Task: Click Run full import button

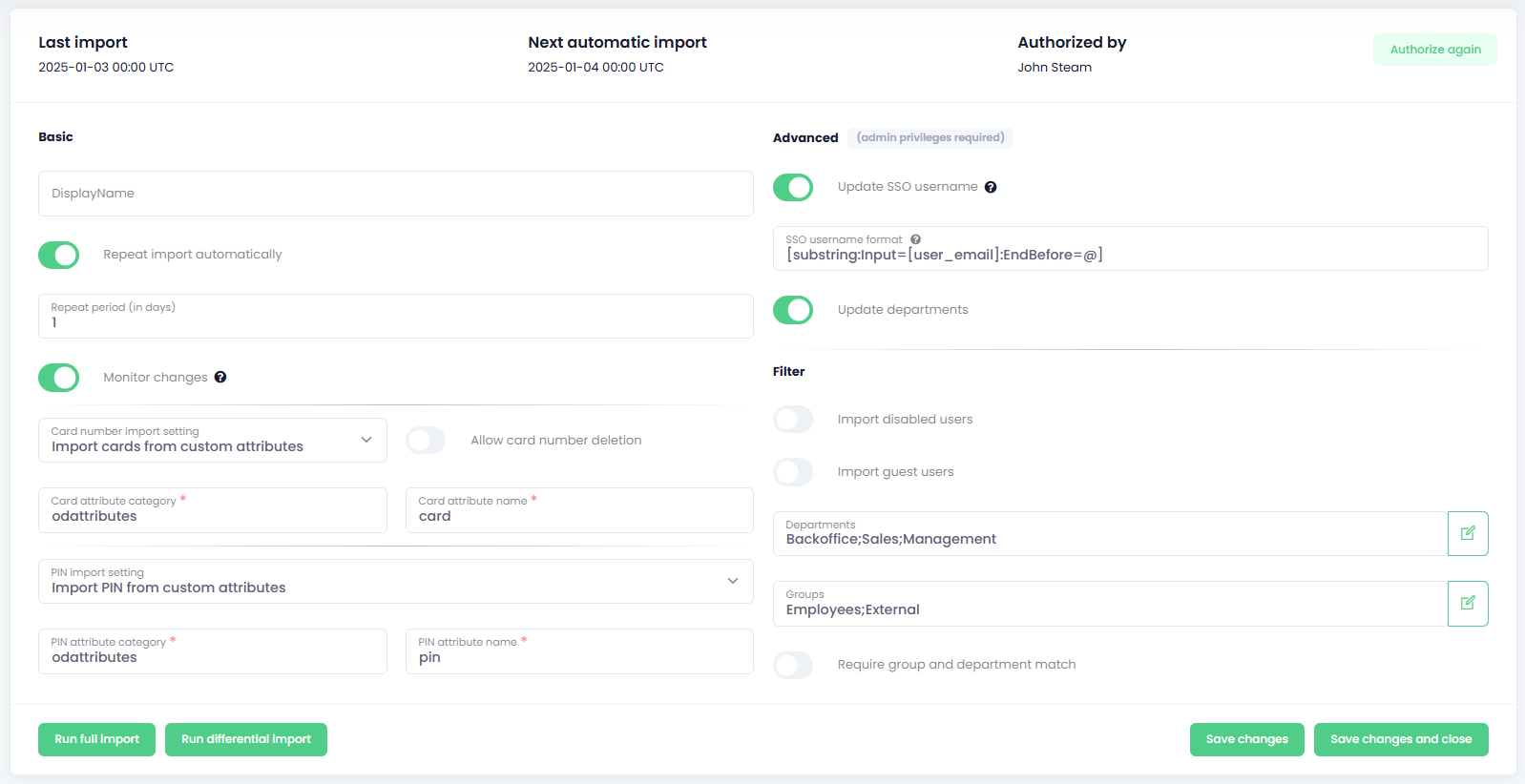Action: click(96, 739)
